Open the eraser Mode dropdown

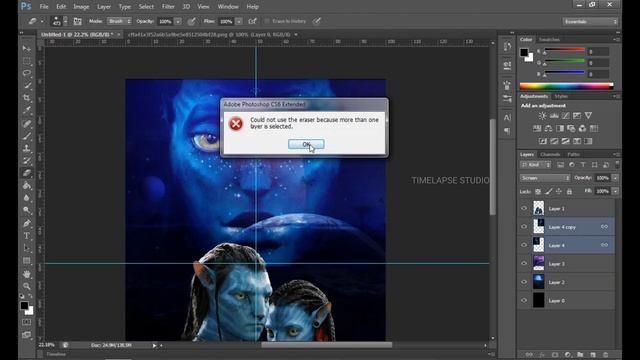[x=119, y=21]
